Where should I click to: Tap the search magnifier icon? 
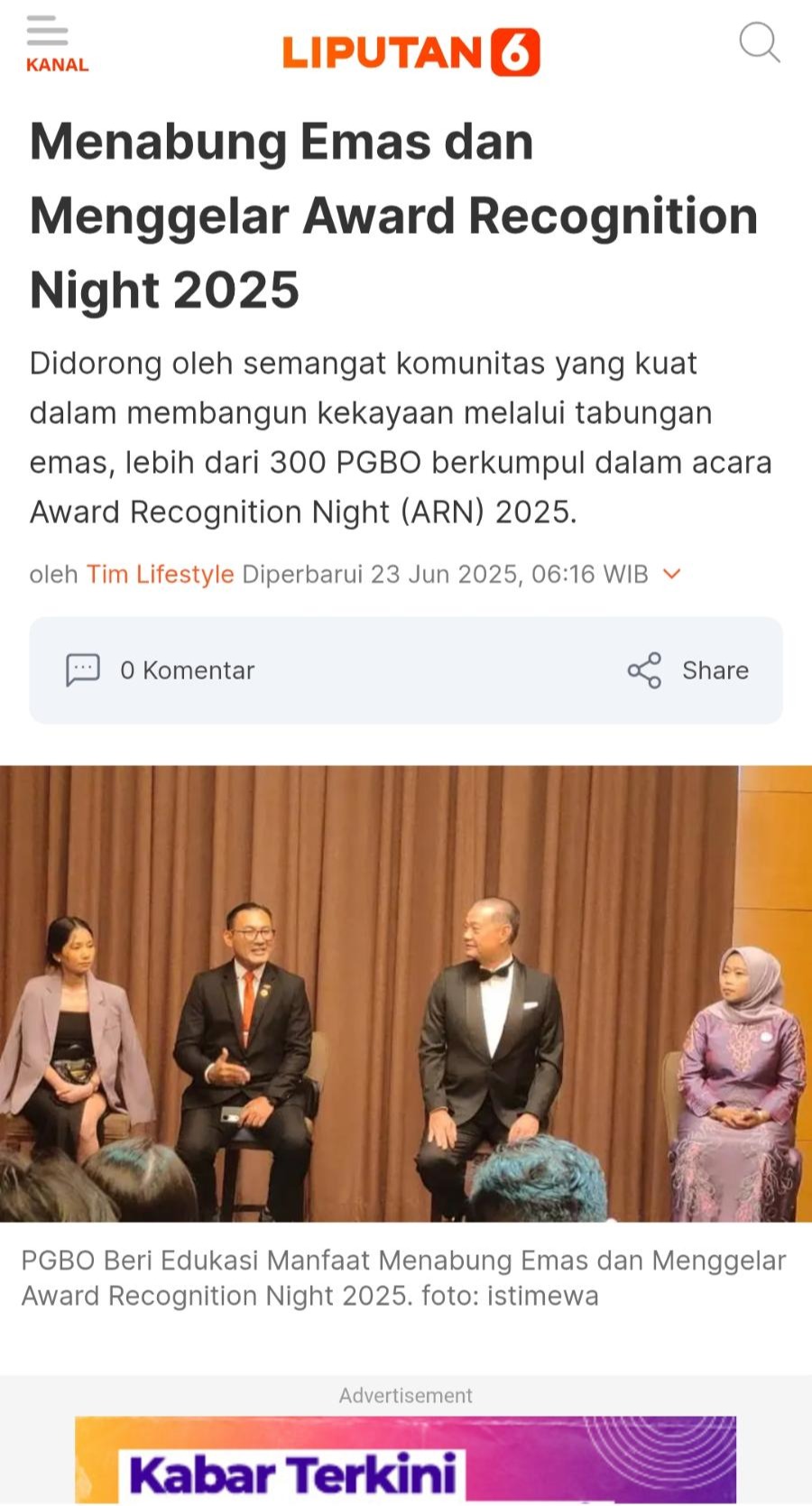[x=759, y=42]
